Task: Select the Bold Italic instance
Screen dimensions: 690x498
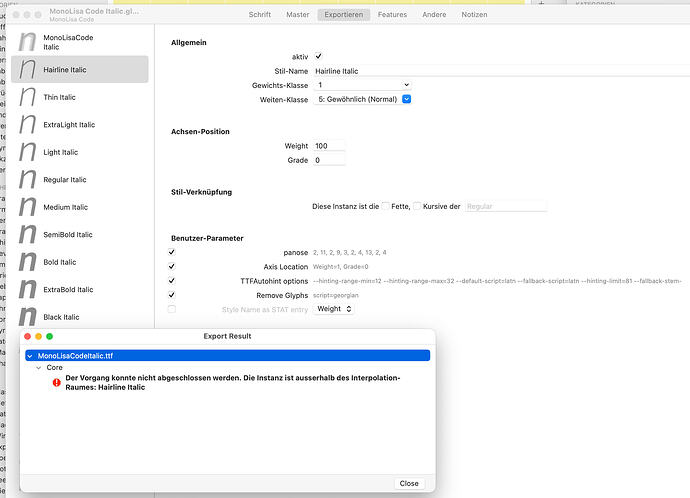Action: click(80, 262)
